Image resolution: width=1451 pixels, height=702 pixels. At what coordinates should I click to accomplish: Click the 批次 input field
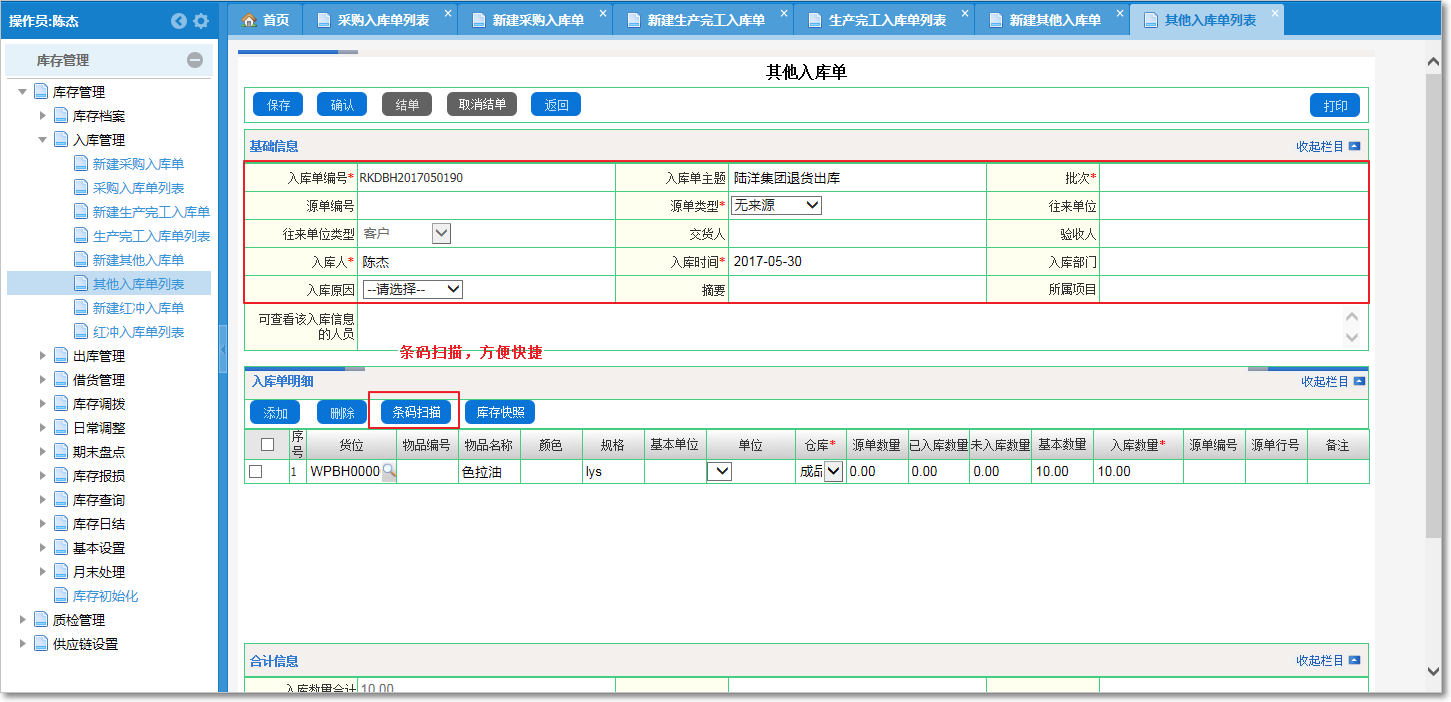tap(1232, 178)
